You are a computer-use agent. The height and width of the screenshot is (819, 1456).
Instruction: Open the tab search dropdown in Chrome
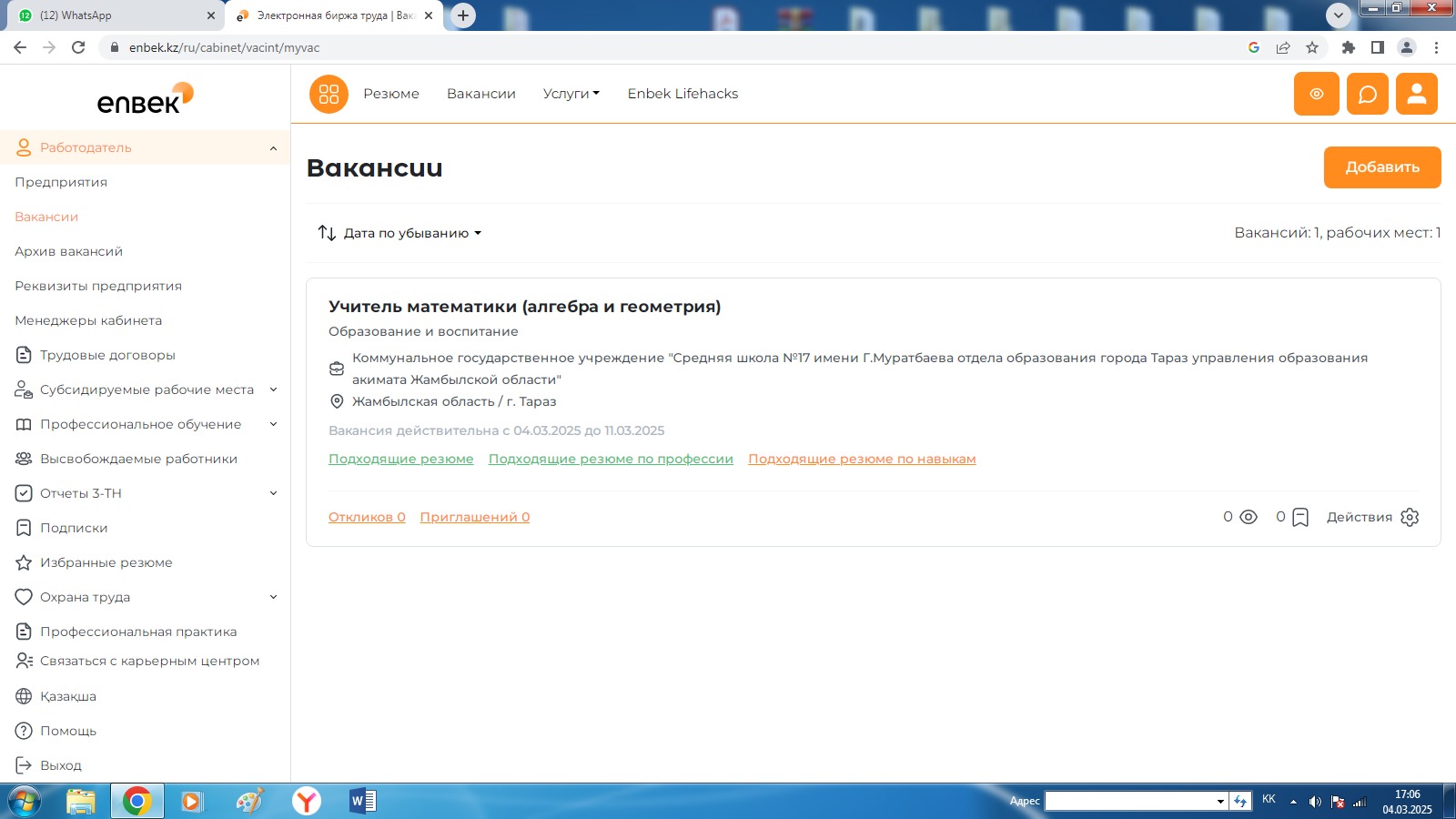1338,15
